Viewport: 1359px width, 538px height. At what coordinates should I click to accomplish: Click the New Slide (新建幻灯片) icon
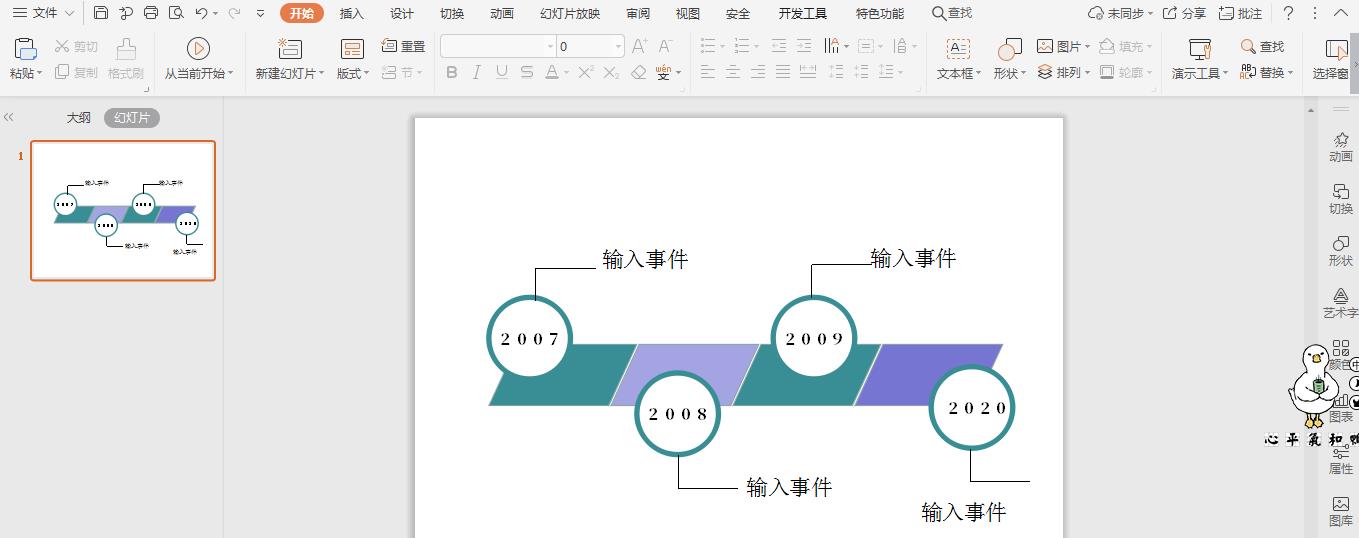(289, 48)
